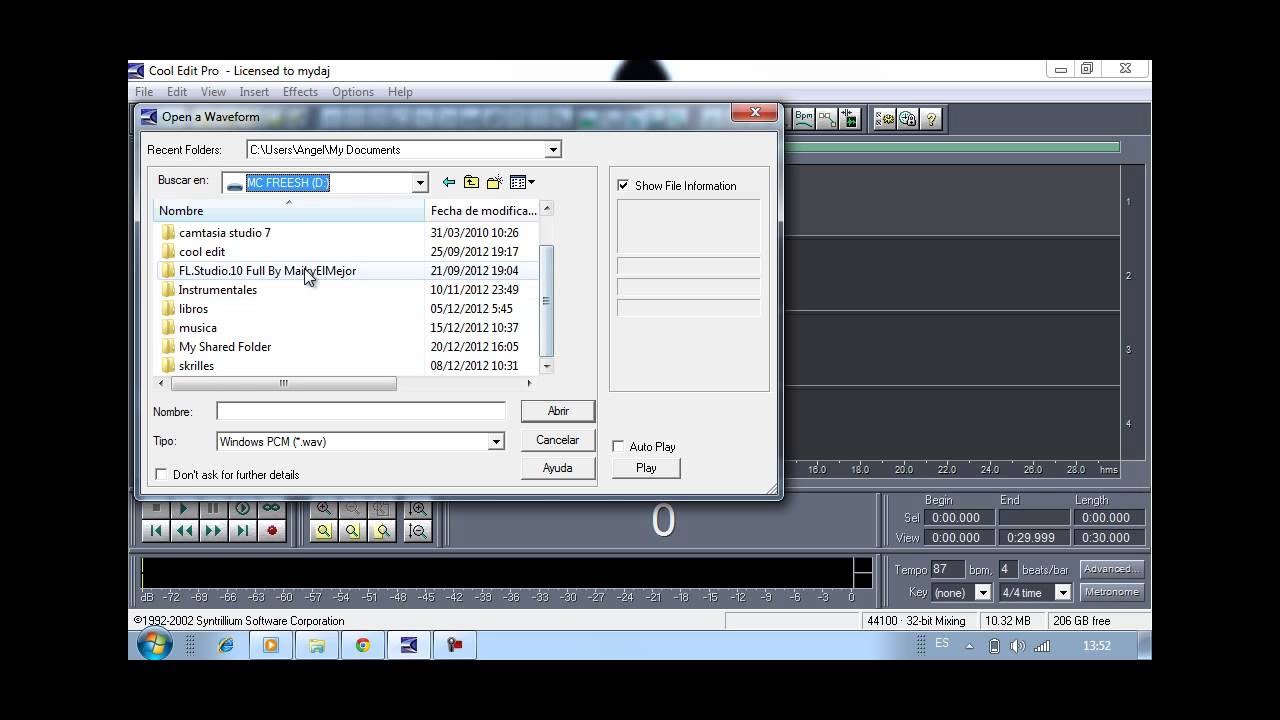This screenshot has width=1280, height=720.
Task: Click the Abrir button
Action: [x=558, y=411]
